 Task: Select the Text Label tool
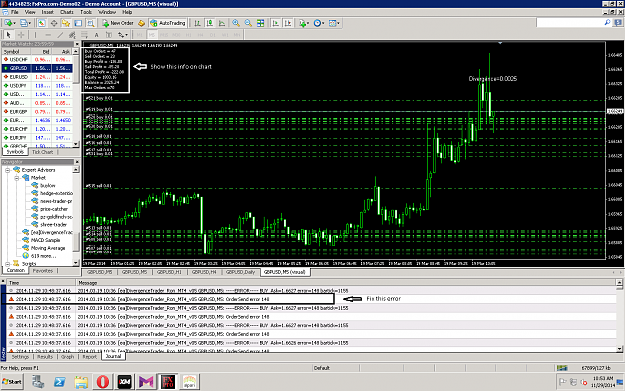(108, 35)
